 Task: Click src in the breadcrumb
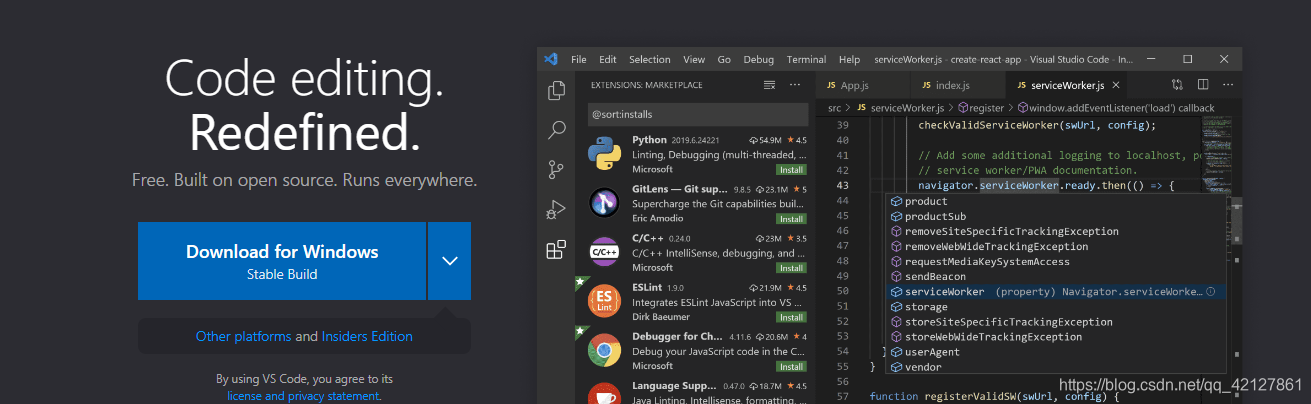[835, 108]
